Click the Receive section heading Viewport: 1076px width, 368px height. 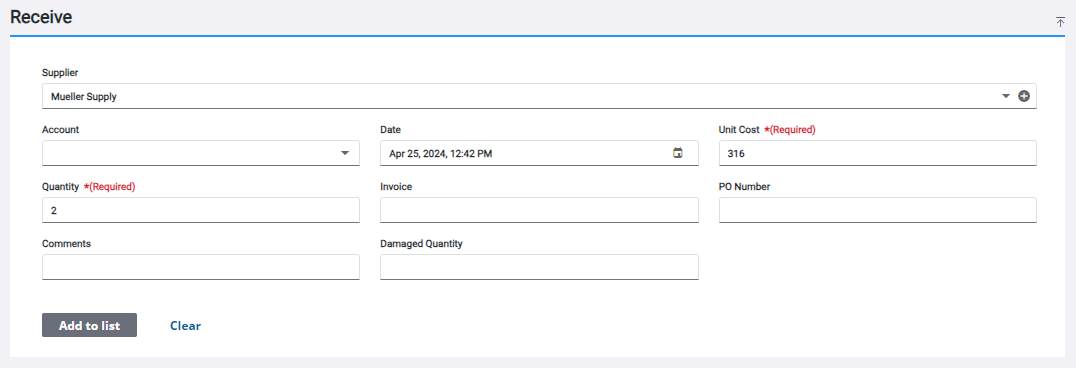(41, 17)
